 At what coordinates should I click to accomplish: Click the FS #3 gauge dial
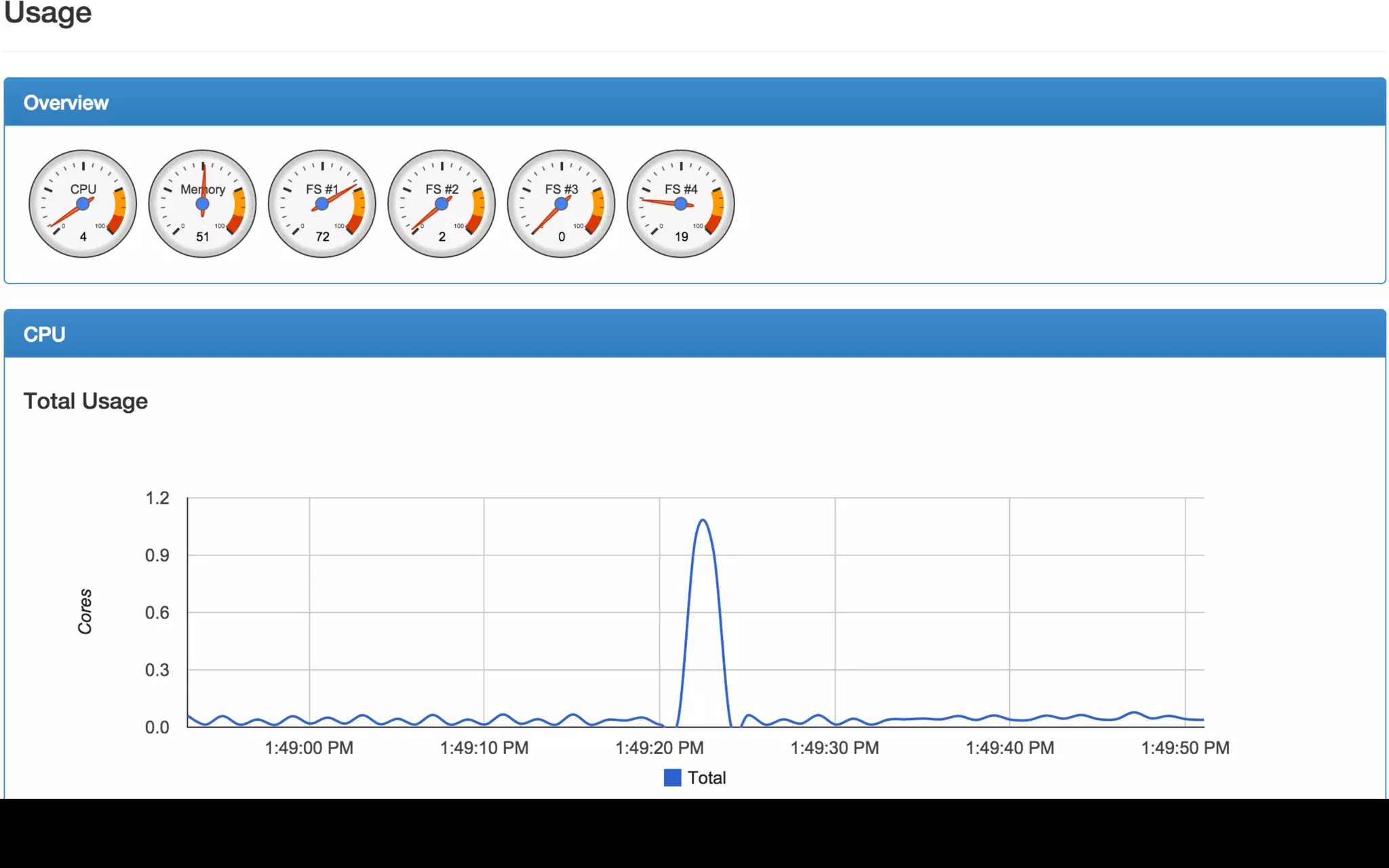coord(561,203)
